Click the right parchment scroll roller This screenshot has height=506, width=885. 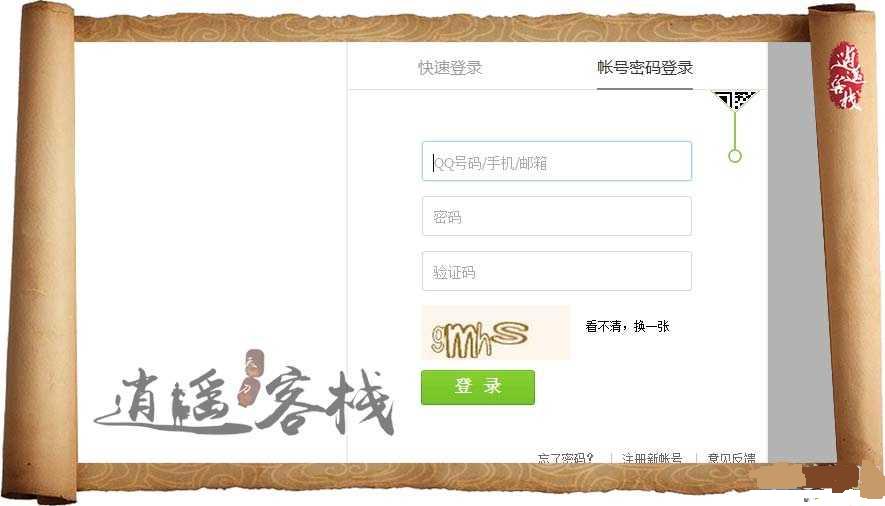844,253
